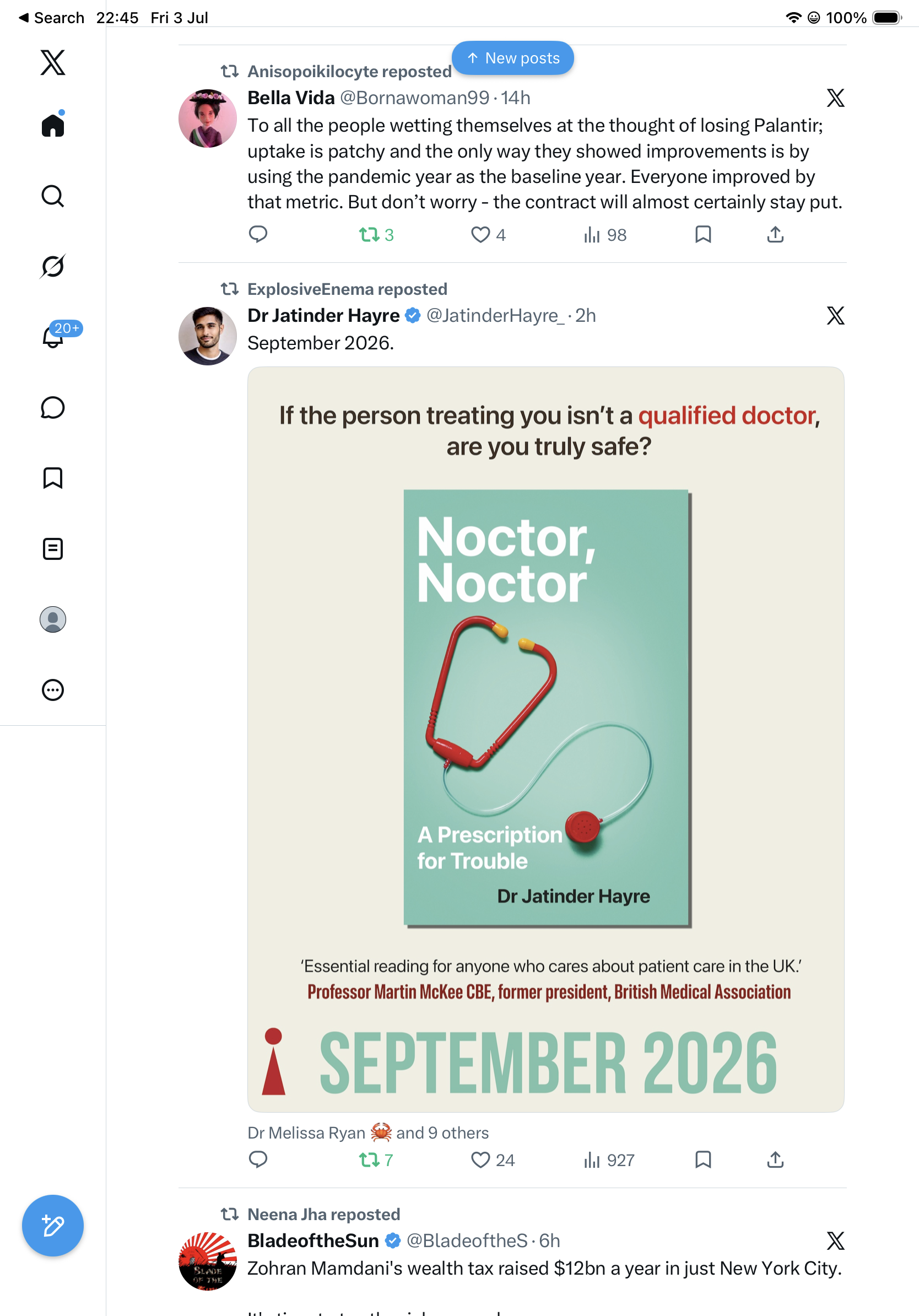Open the Lists icon in the sidebar
Viewport: 919px width, 1316px height.
(x=53, y=548)
